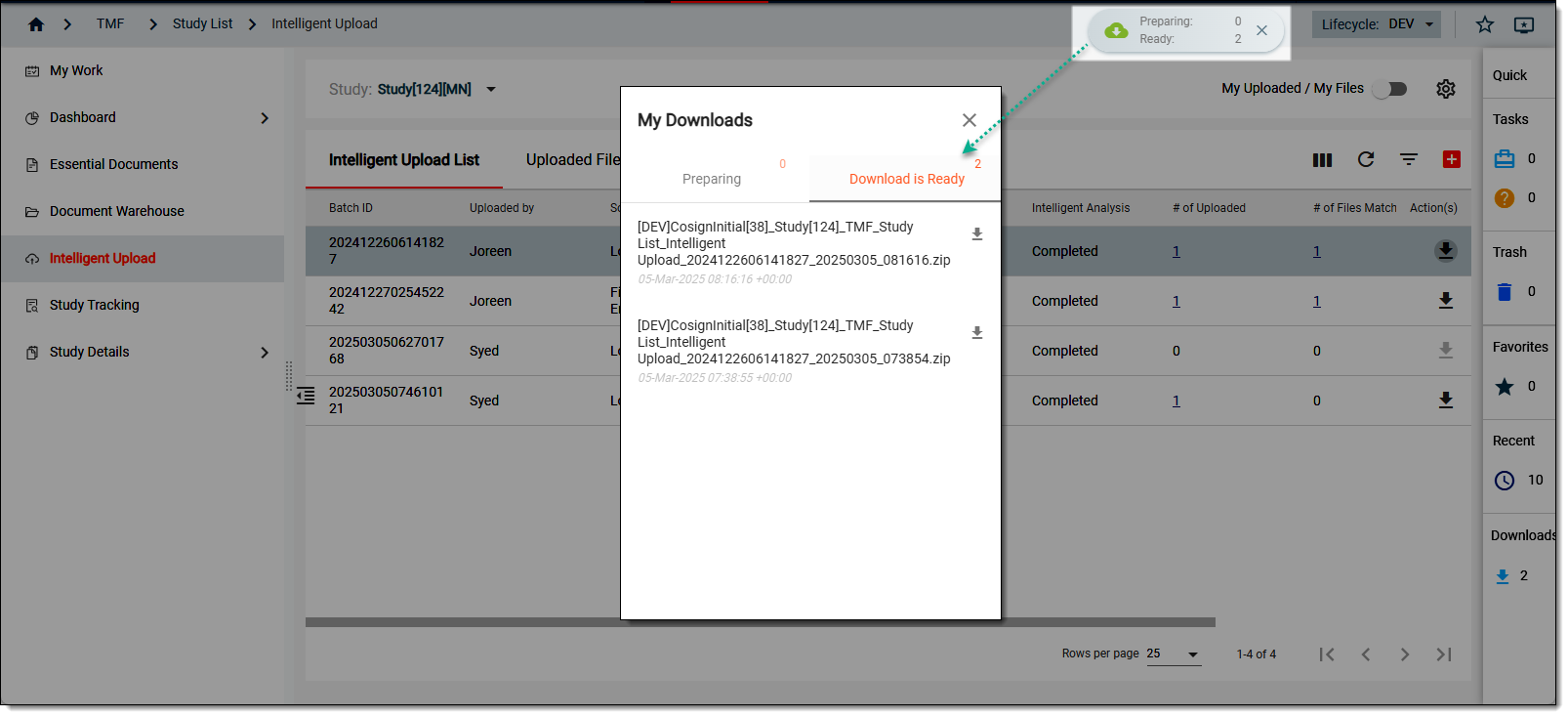The image size is (1568, 717).
Task: Click Intelligent Upload in the breadcrumb
Action: pos(324,23)
